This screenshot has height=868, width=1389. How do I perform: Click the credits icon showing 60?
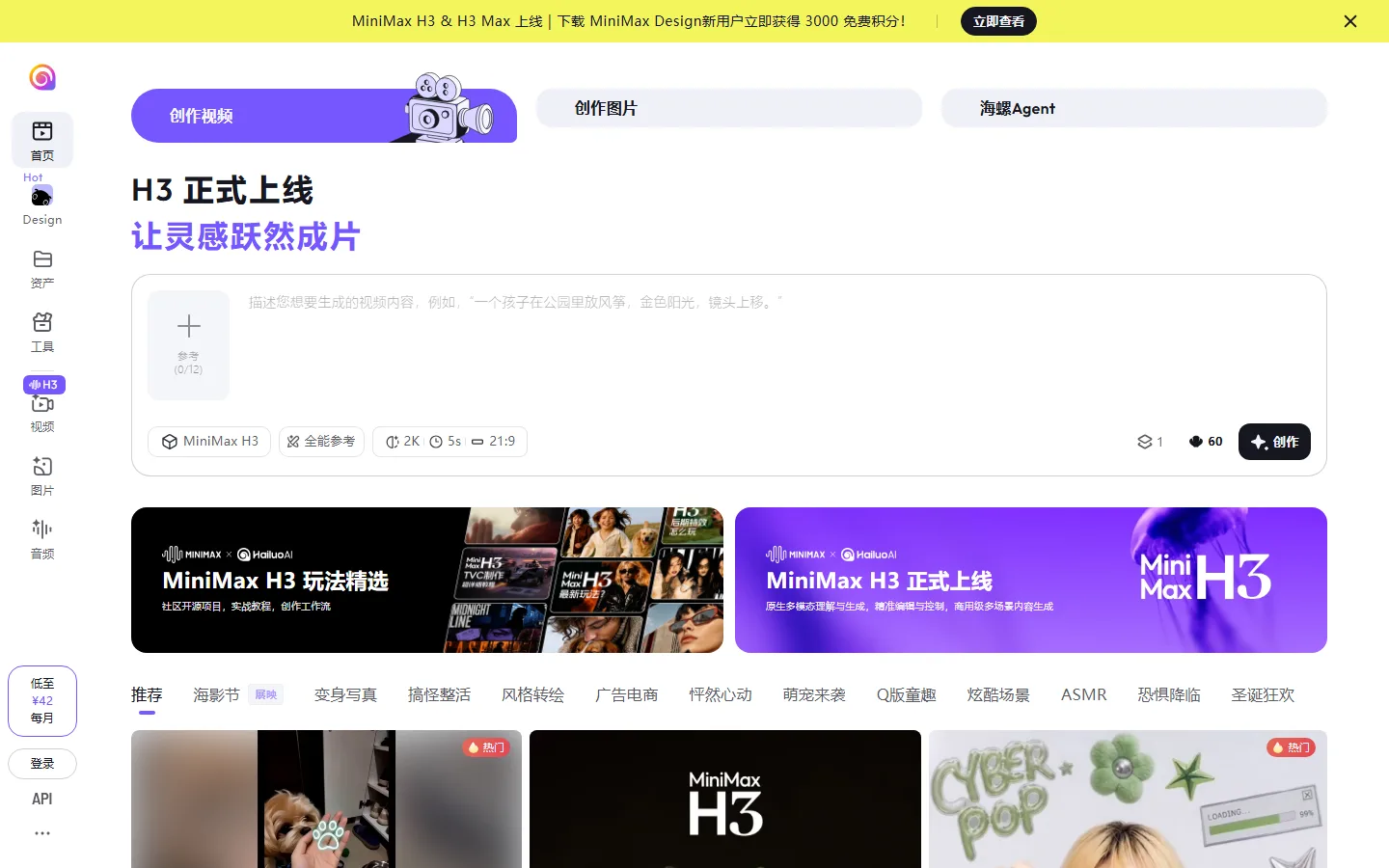(x=1206, y=442)
